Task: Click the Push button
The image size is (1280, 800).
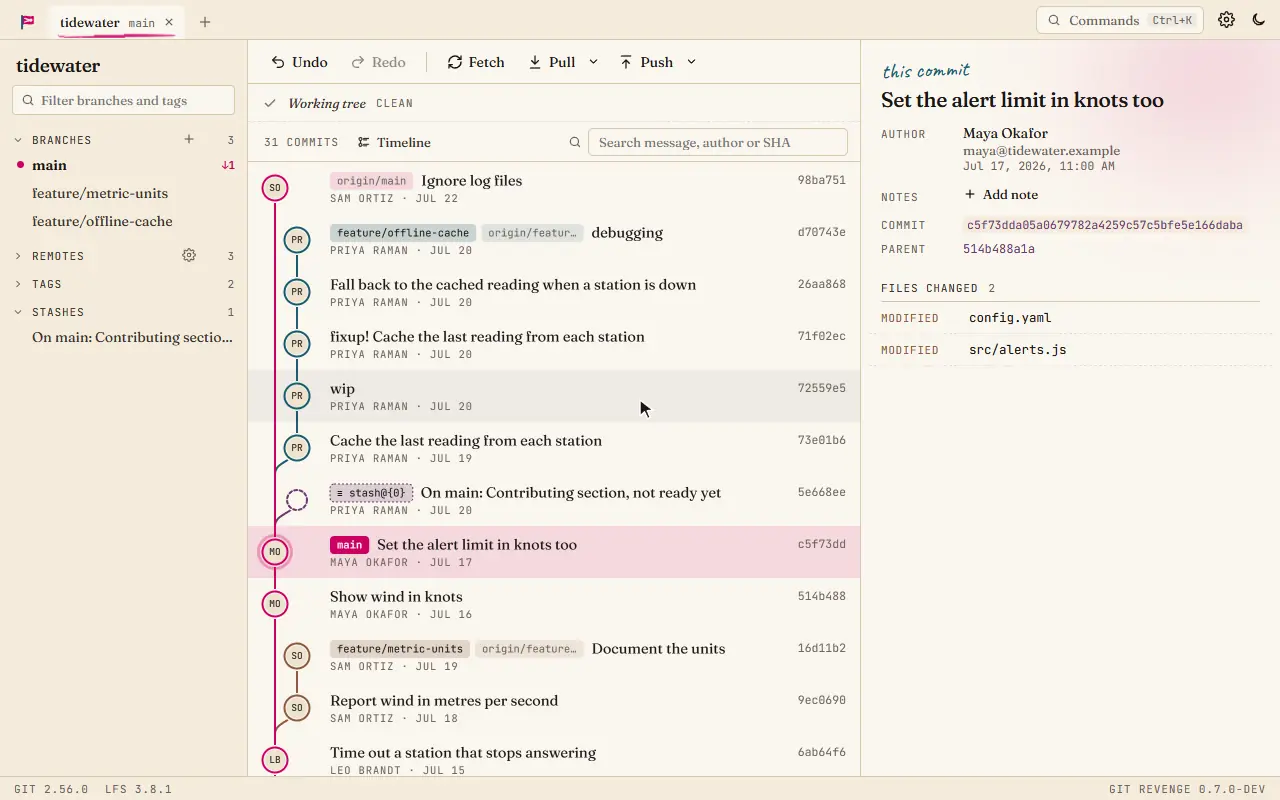Action: pyautogui.click(x=646, y=62)
